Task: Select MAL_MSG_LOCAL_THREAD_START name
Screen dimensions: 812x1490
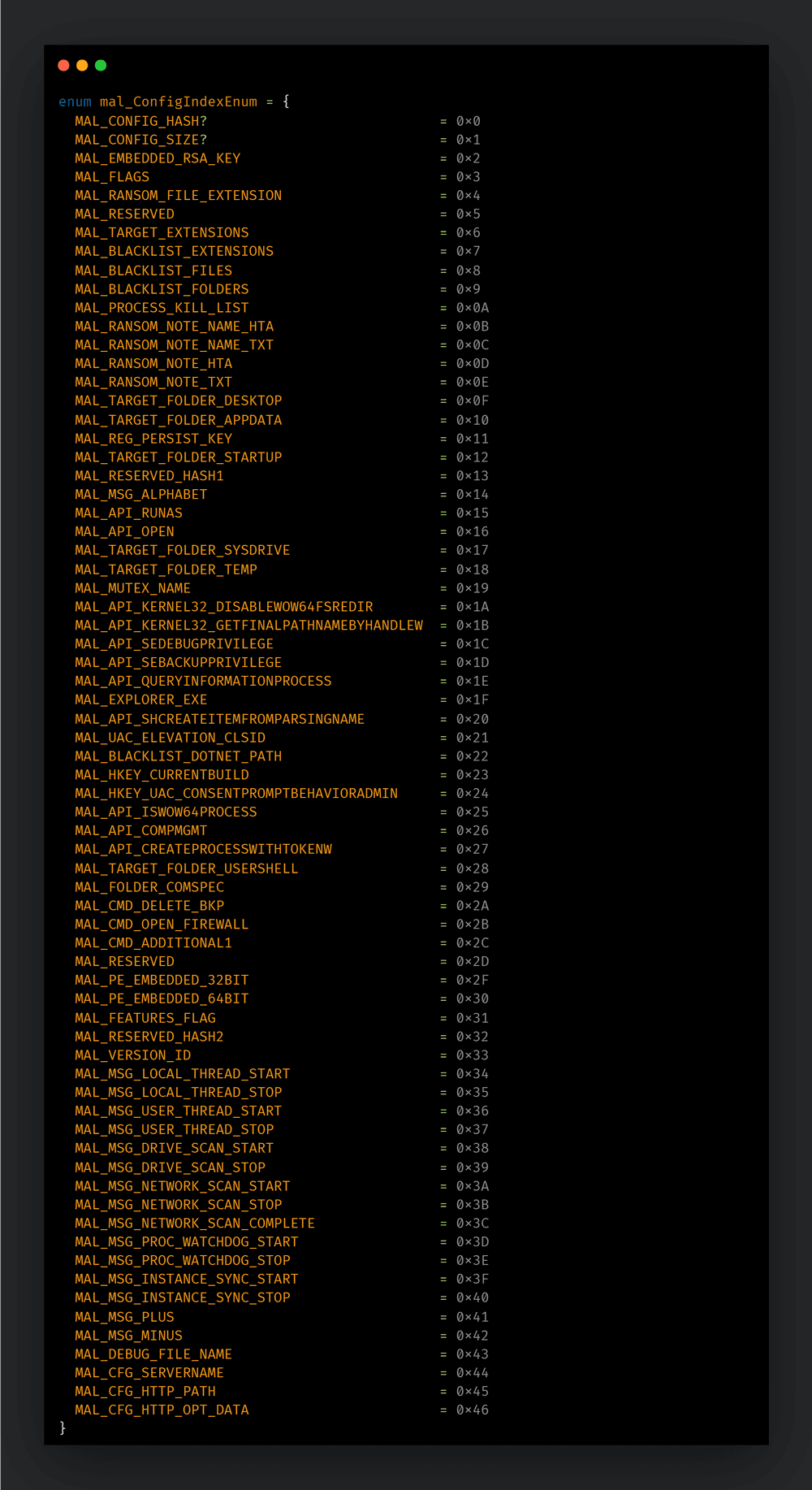Action: (x=183, y=1074)
